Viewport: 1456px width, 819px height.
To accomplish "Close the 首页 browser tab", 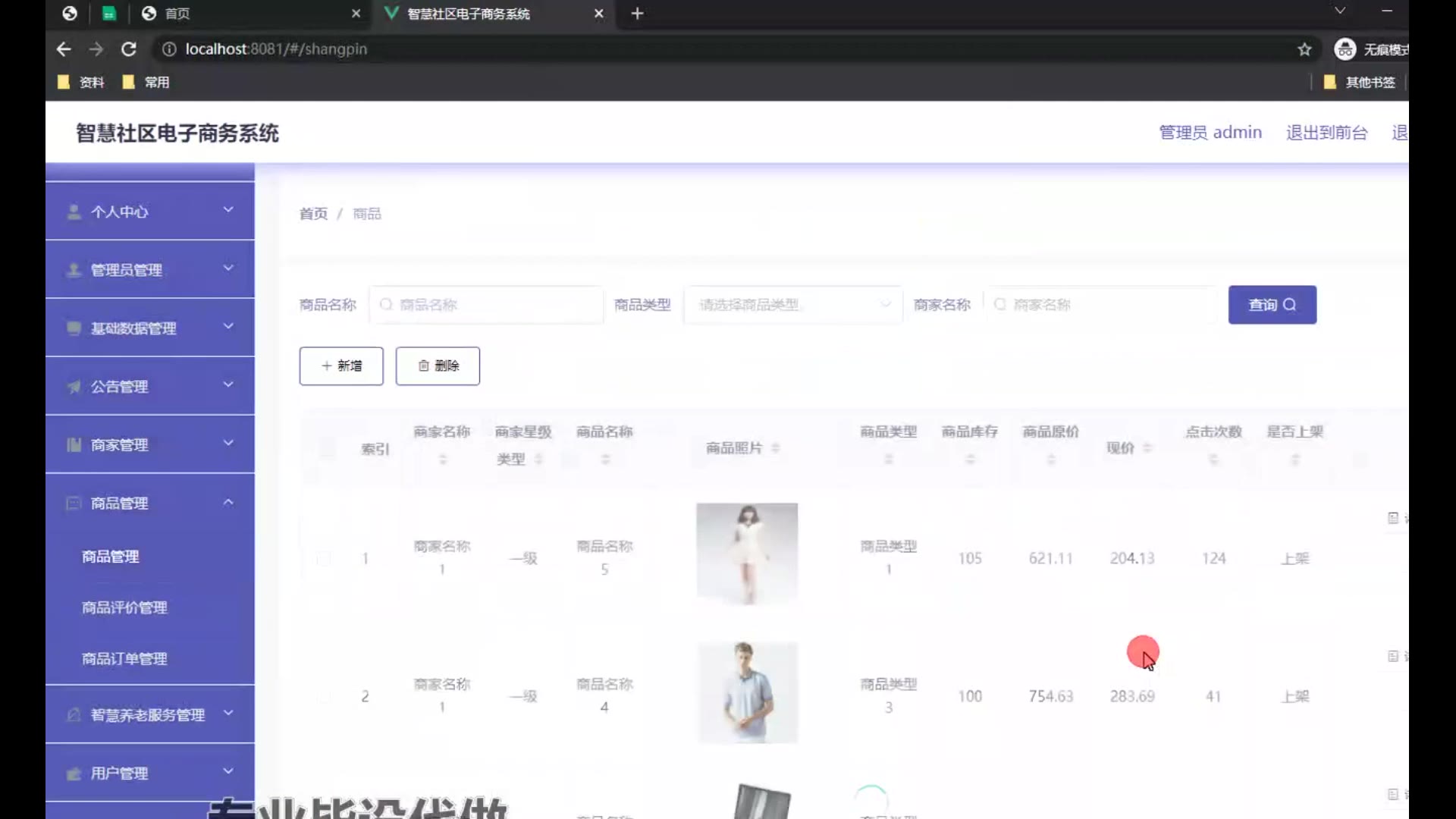I will pos(356,14).
